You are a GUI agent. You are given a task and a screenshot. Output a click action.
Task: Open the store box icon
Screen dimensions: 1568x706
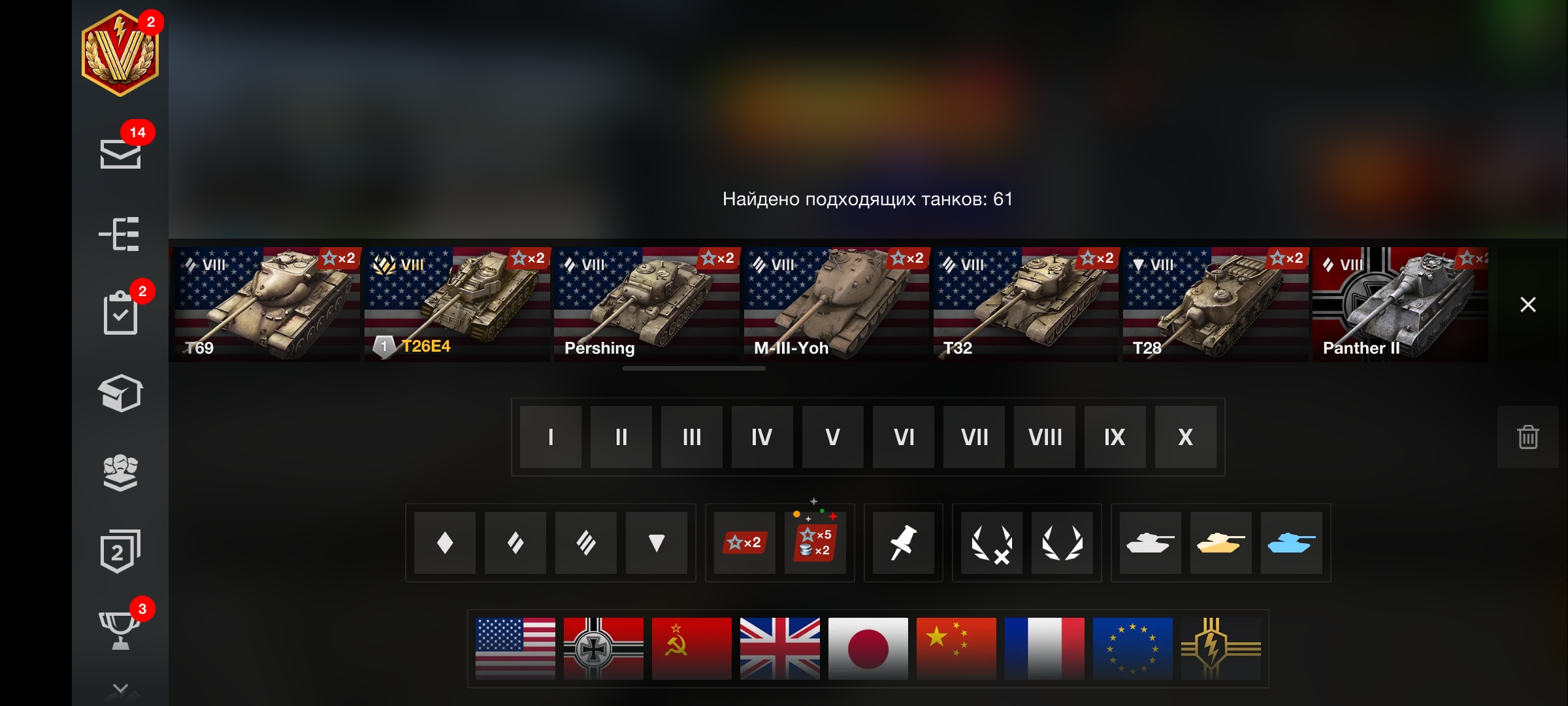(x=120, y=393)
